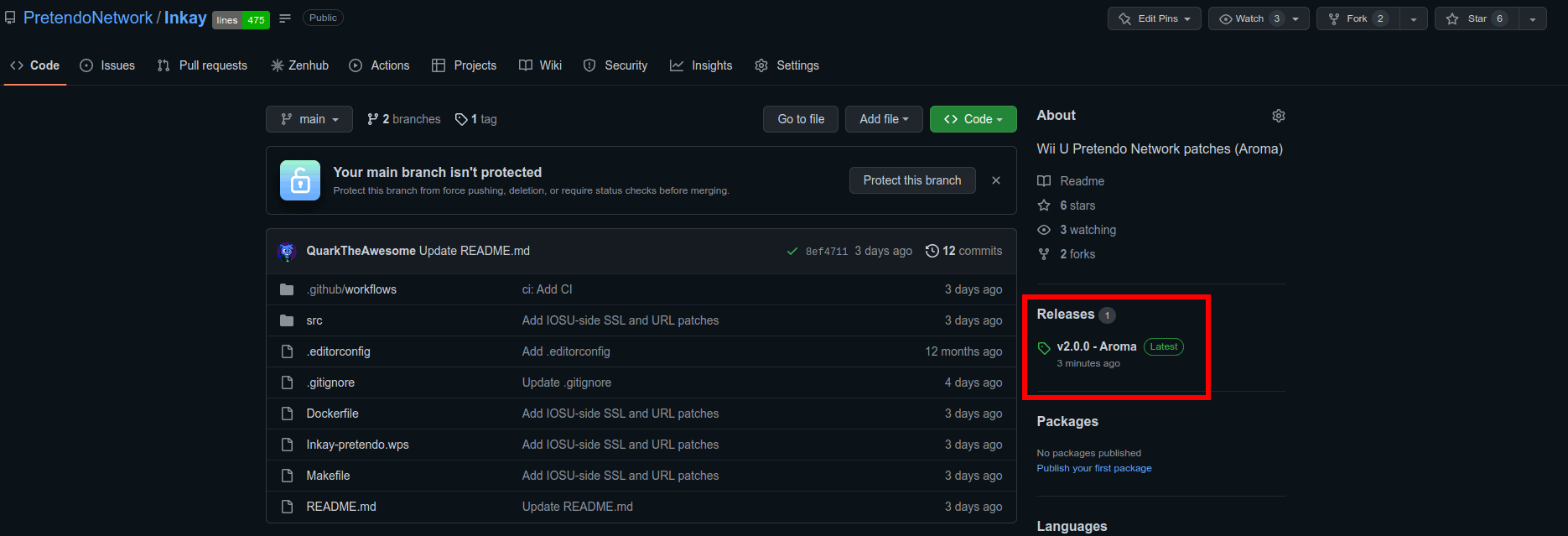Open the .editorconfig file
Screen dimensions: 1568x536
coord(338,351)
